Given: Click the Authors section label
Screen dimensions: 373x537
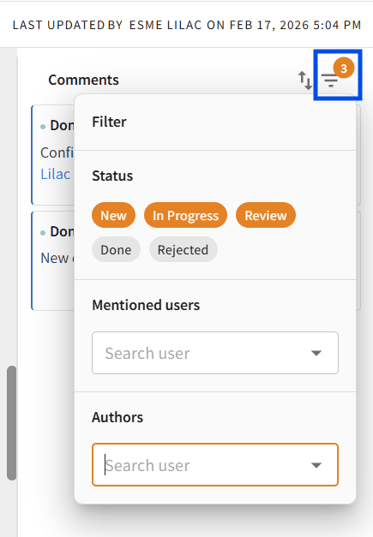Looking at the screenshot, I should pyautogui.click(x=117, y=417).
